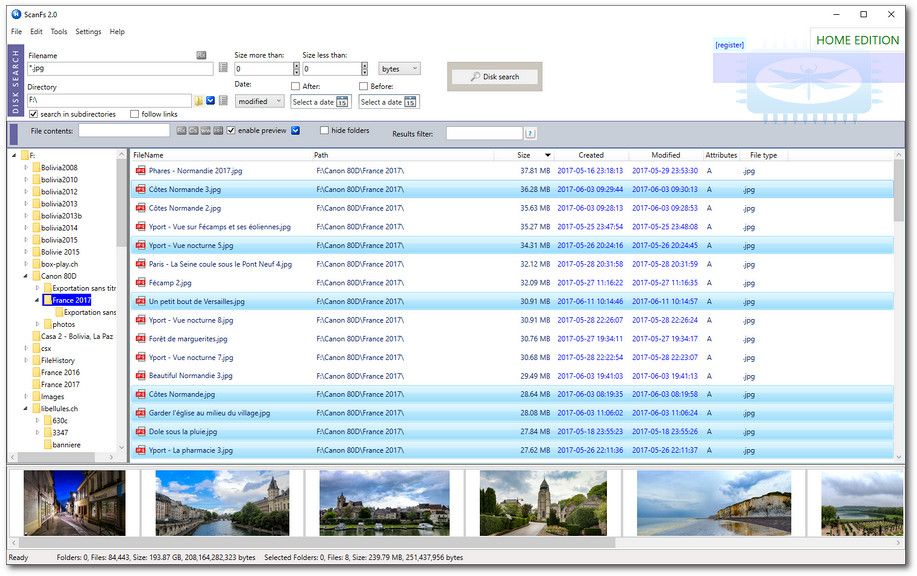917x576 pixels.
Task: Click the last small option button before enable preview
Action: pyautogui.click(x=218, y=130)
